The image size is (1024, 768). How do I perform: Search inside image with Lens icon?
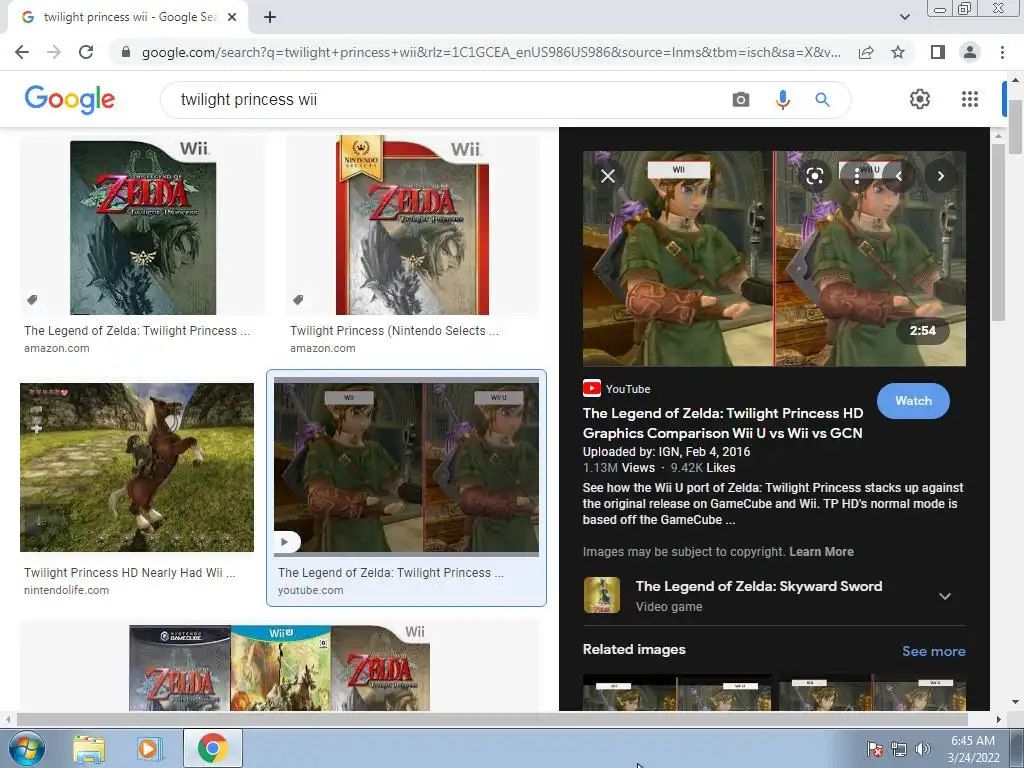[x=814, y=176]
